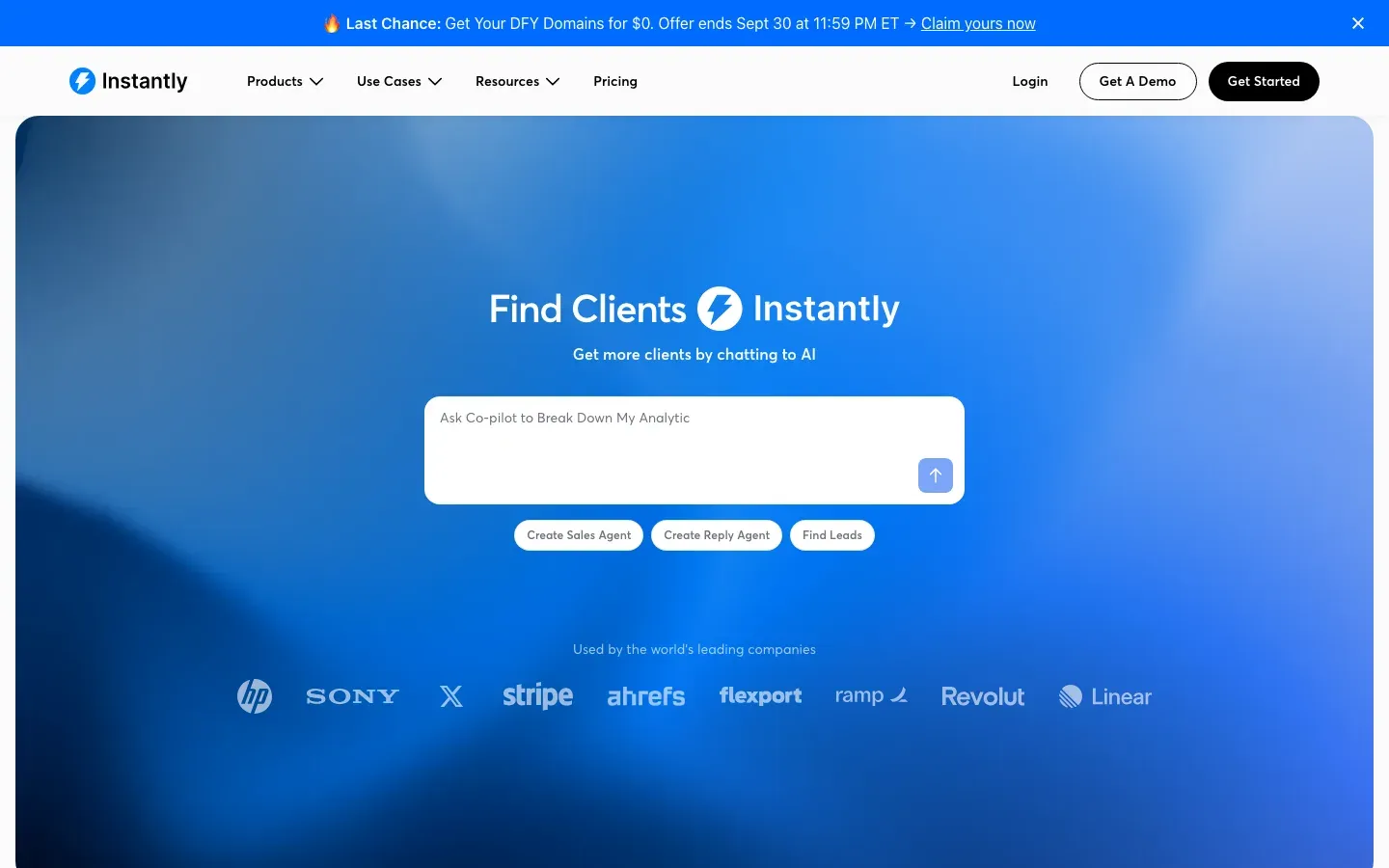Select the Create Reply Agent suggestion

[717, 535]
